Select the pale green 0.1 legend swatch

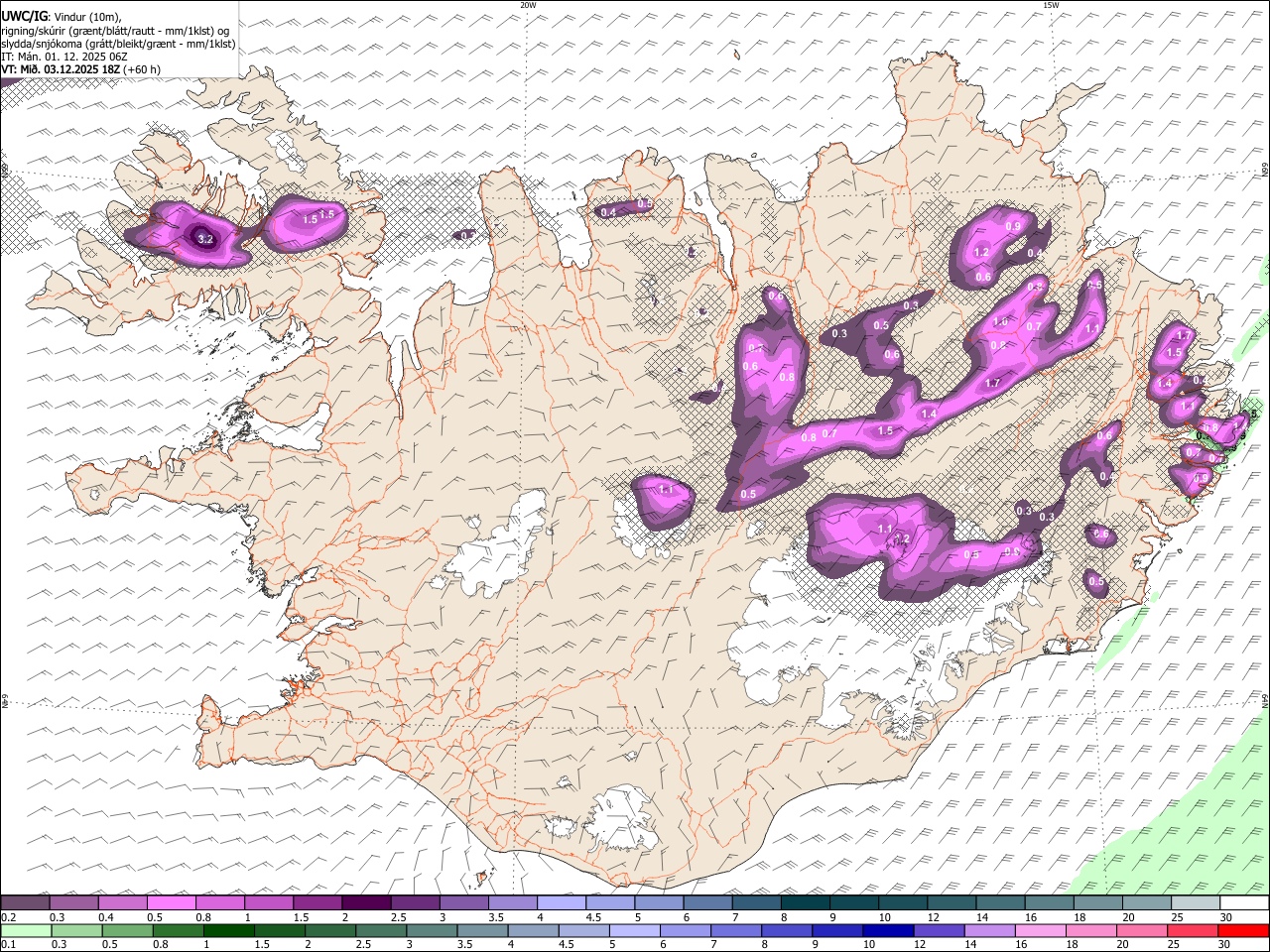point(26,930)
